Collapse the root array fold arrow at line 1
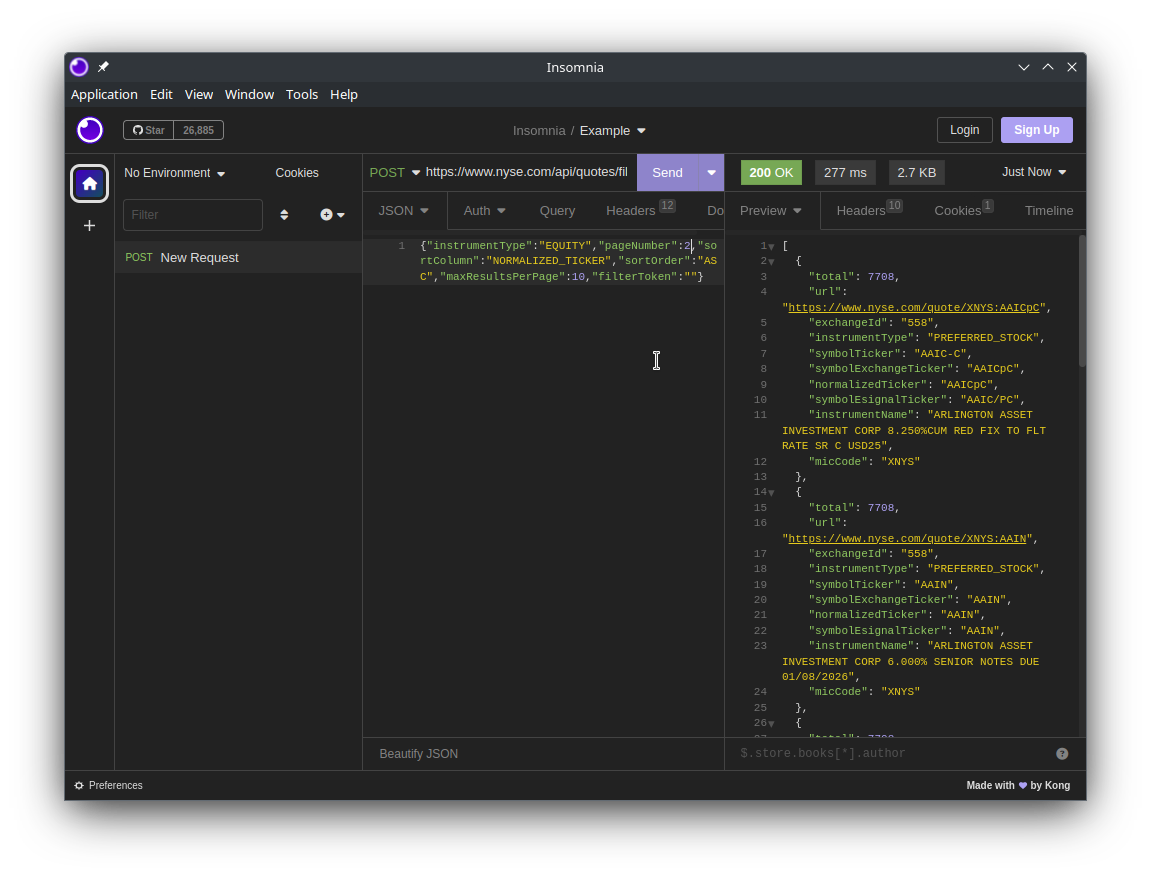This screenshot has width=1151, height=877. point(771,247)
